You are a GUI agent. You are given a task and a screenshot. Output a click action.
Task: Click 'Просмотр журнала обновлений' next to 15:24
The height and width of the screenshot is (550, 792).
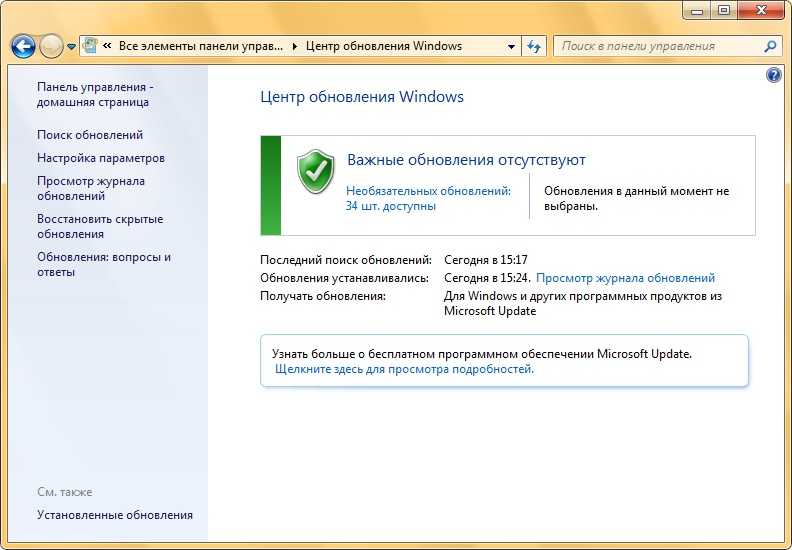pos(625,278)
